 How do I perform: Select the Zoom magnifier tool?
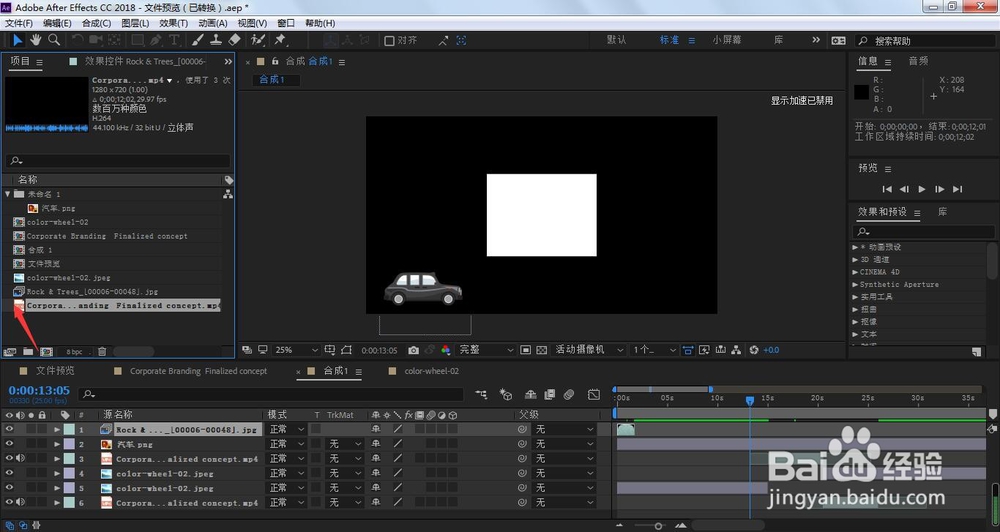[55, 40]
